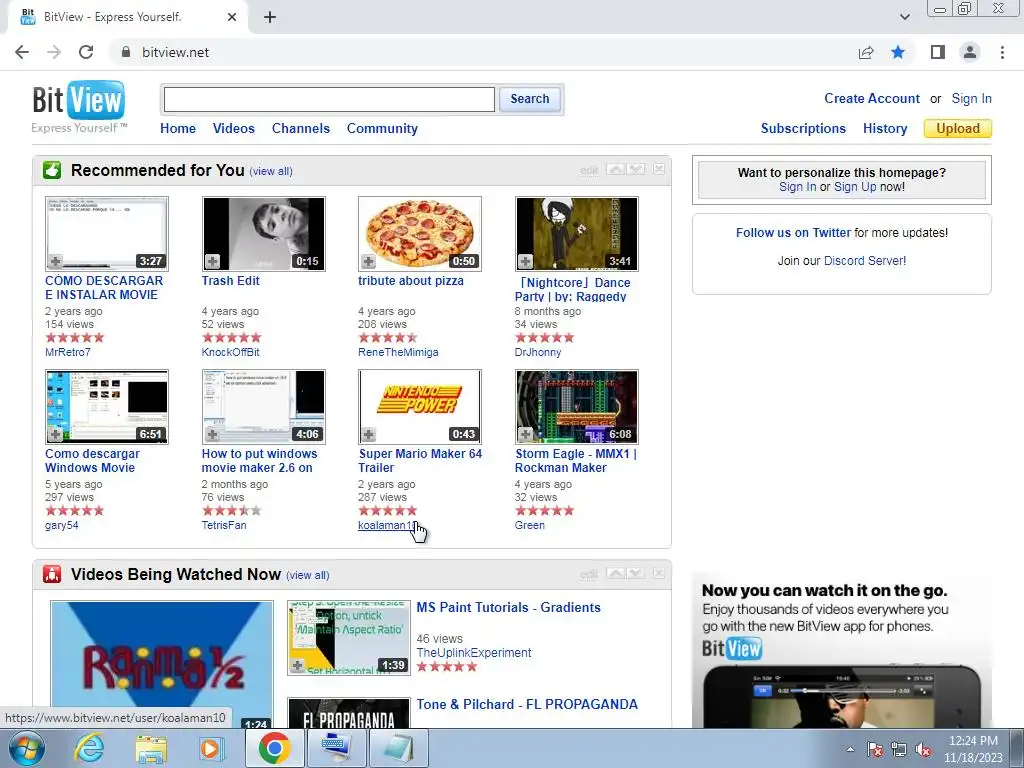Click the muted volume tray icon
This screenshot has height=768, width=1024.
[923, 749]
